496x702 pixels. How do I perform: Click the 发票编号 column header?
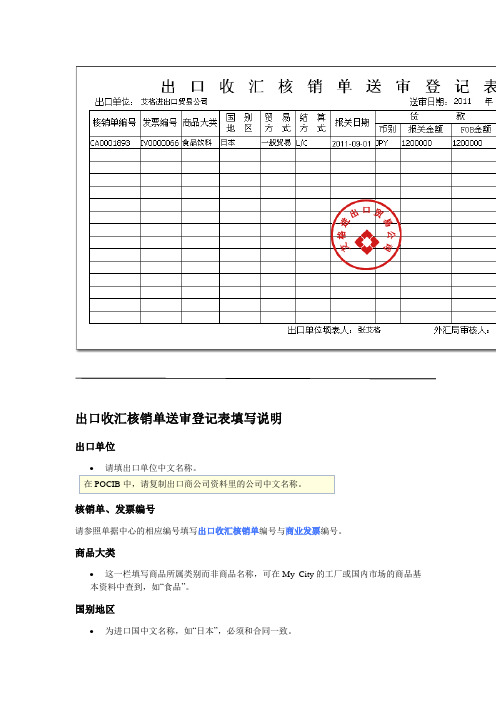coord(160,122)
